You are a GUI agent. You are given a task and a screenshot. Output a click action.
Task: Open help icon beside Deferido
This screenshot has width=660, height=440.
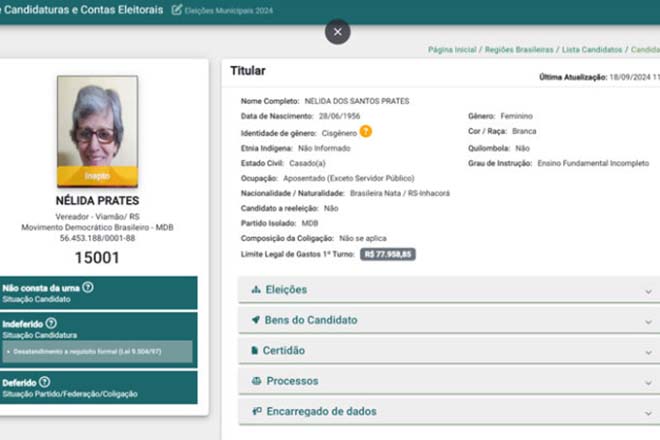(x=45, y=382)
